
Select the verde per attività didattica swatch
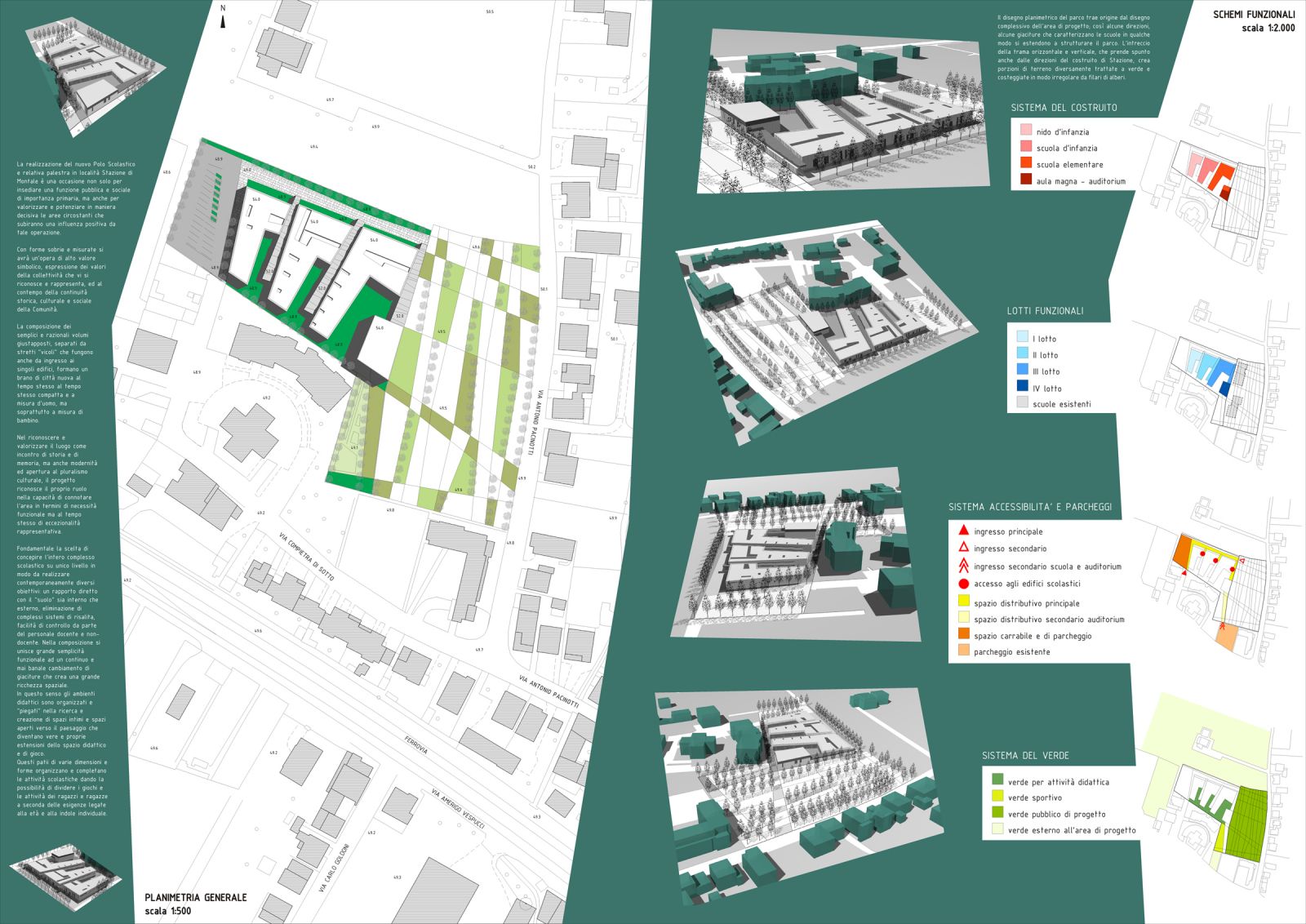[997, 780]
